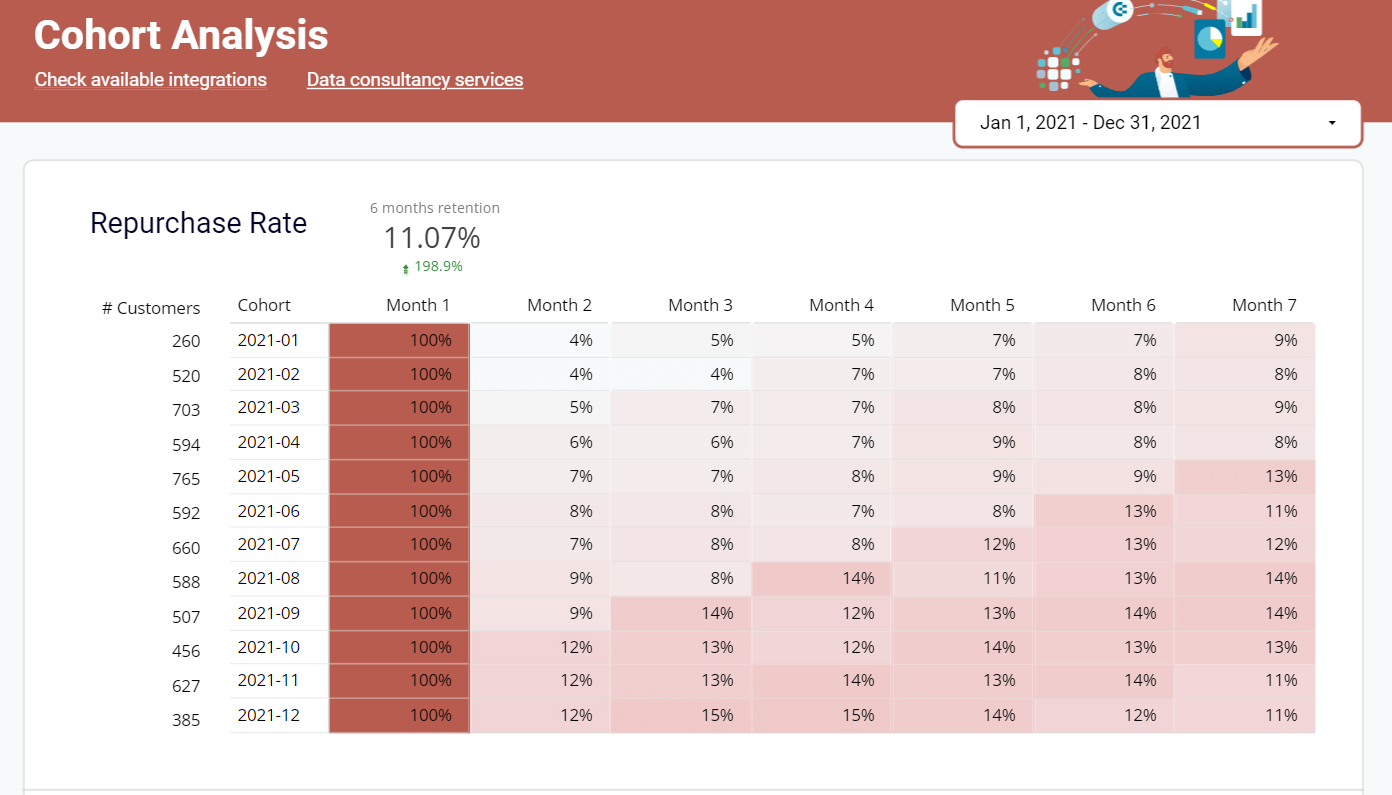Click the # Customers column header
The width and height of the screenshot is (1392, 795).
[x=151, y=308]
